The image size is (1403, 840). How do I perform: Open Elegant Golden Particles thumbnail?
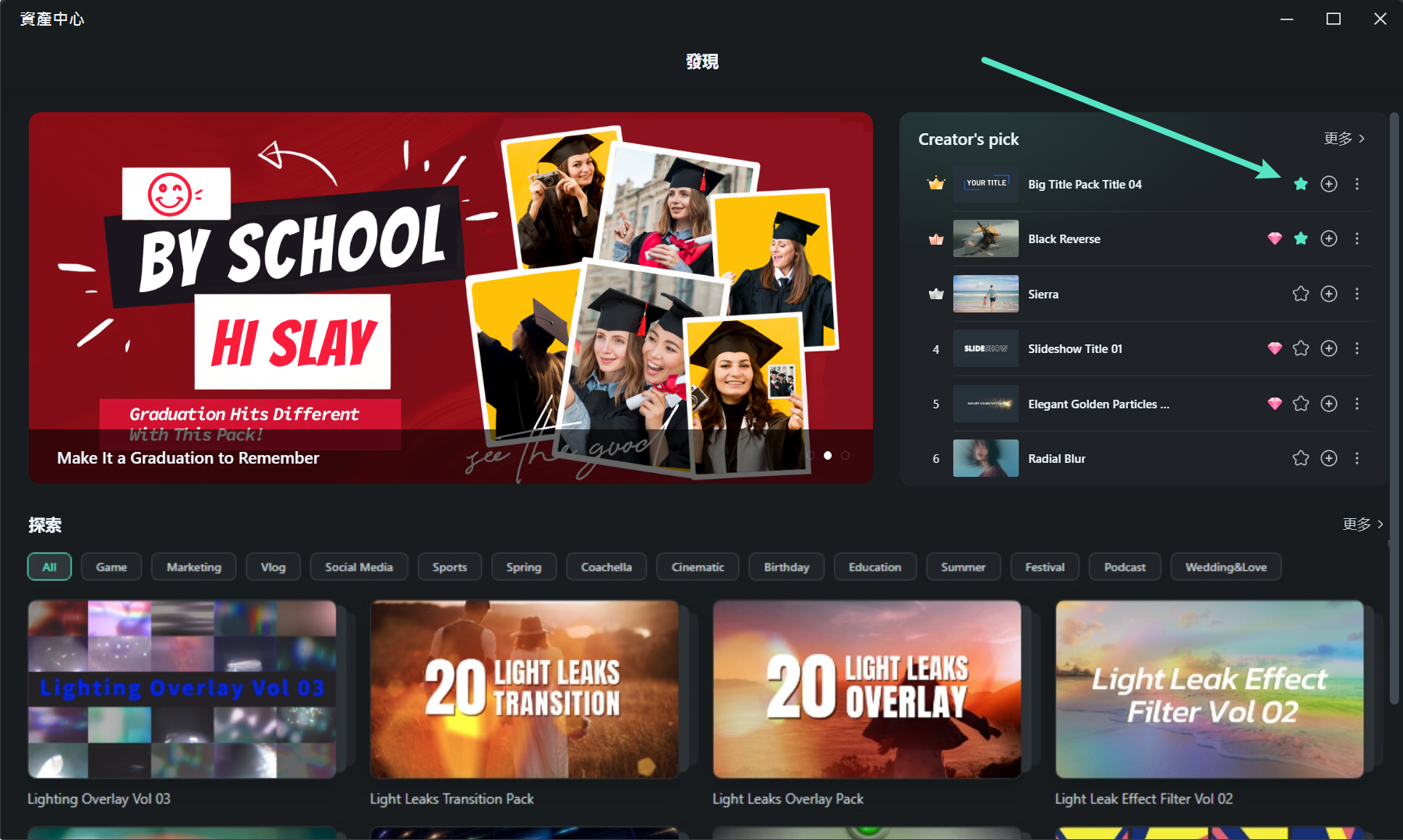click(x=986, y=404)
